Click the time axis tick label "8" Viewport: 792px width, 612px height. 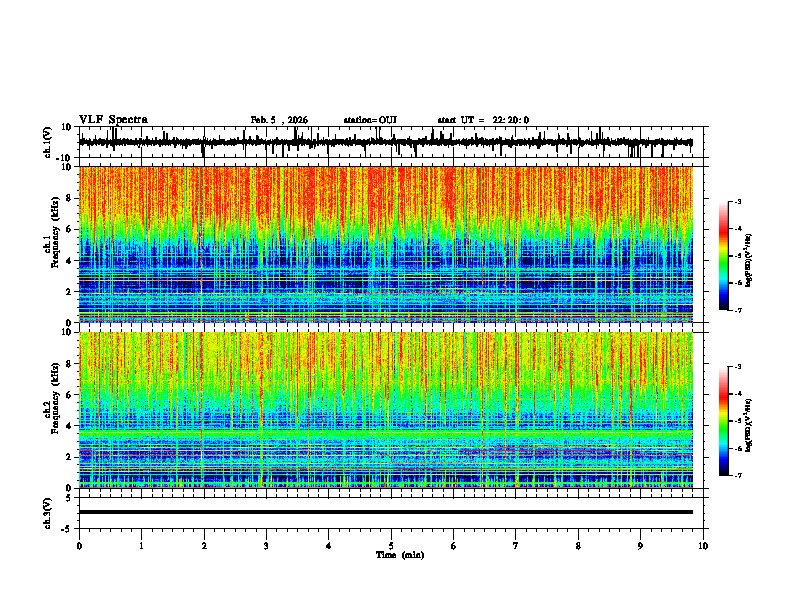pyautogui.click(x=578, y=546)
